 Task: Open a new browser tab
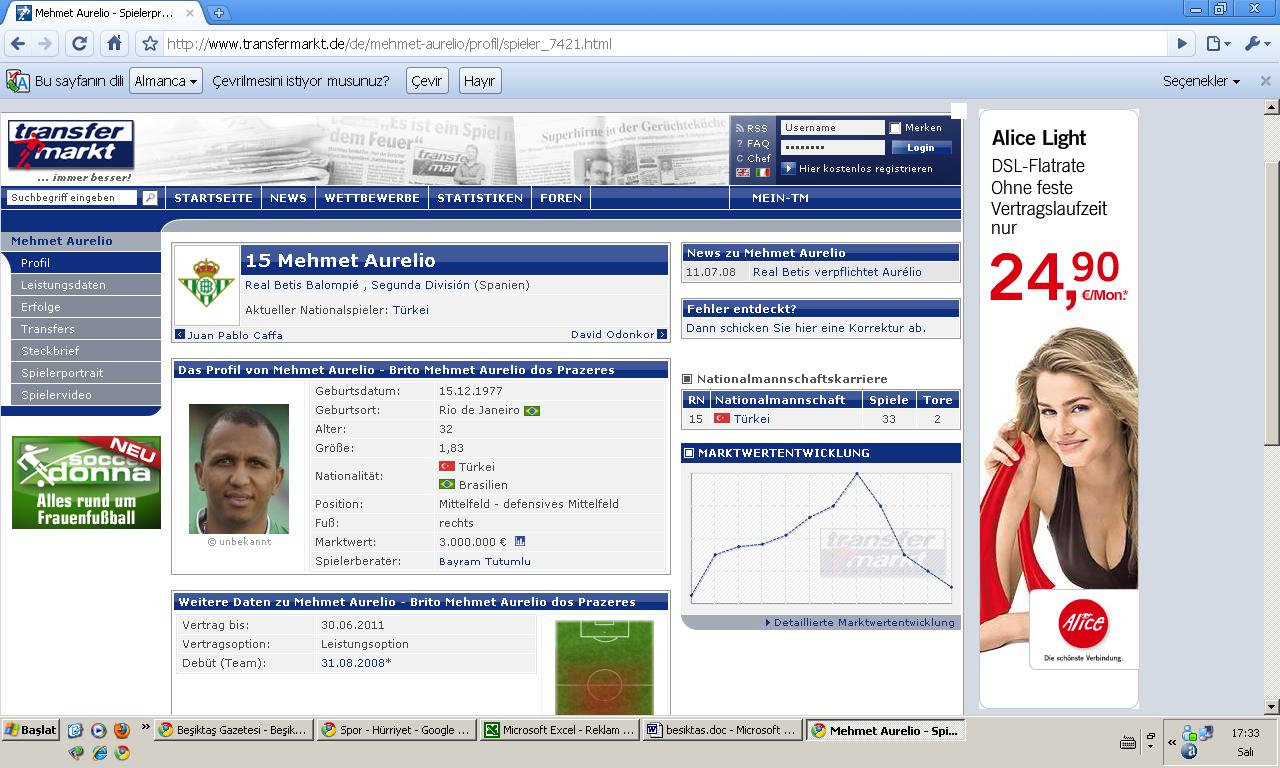tap(218, 13)
